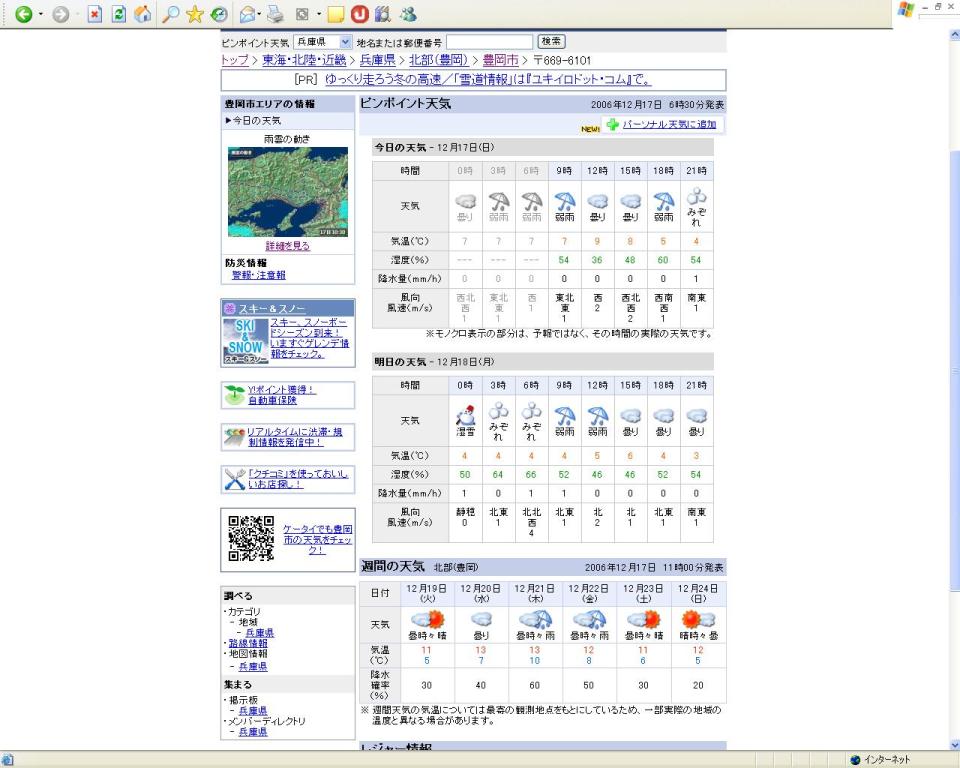Open the 警報・注意報 link
Image resolution: width=960 pixels, height=768 pixels.
[x=258, y=275]
